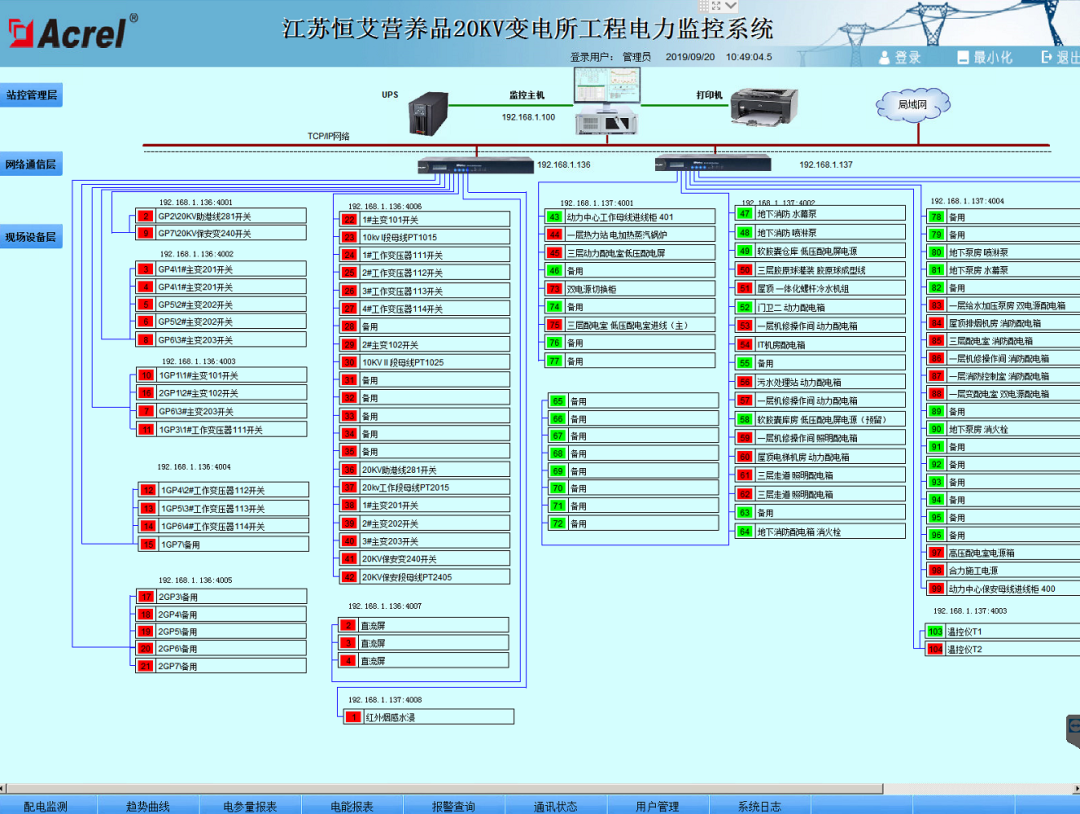Switch to the 配电监测 tab
The width and height of the screenshot is (1080, 814).
click(x=49, y=803)
